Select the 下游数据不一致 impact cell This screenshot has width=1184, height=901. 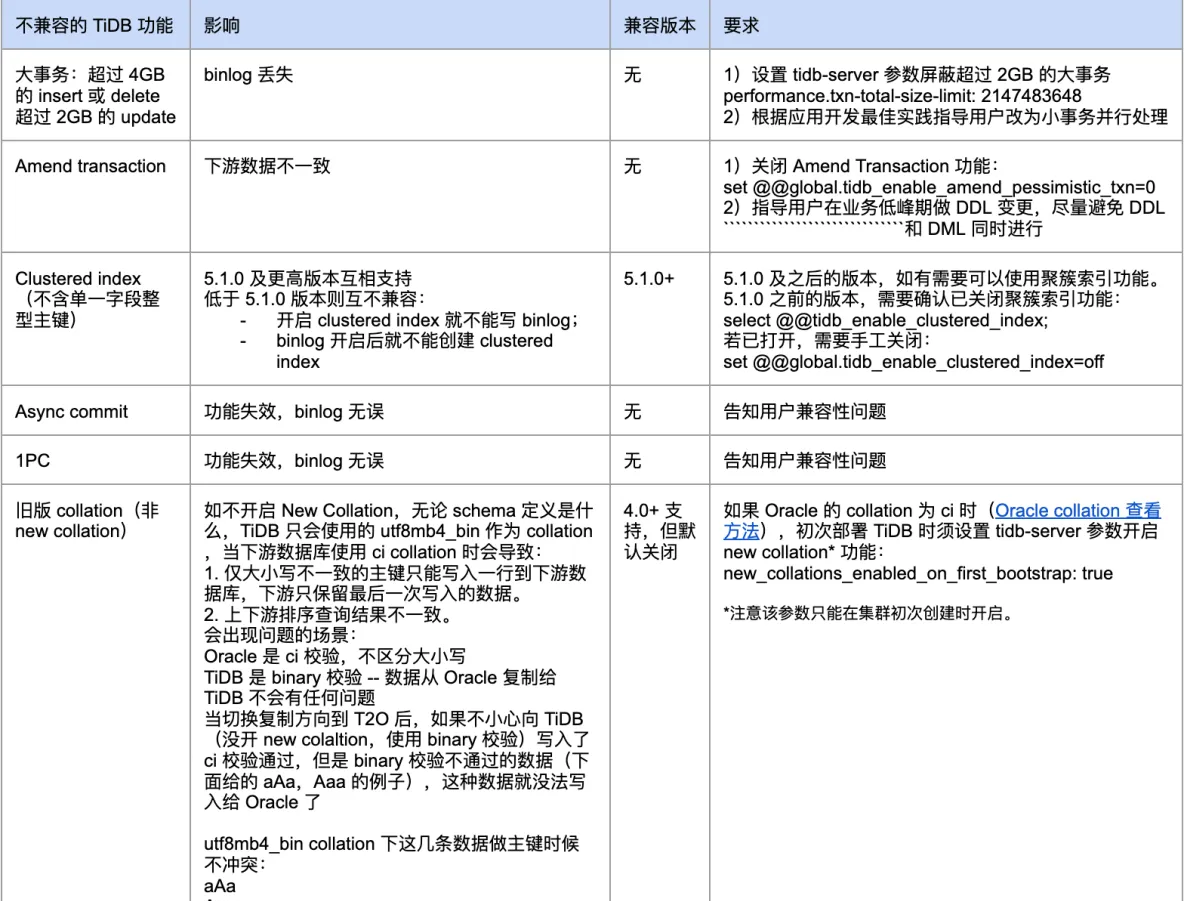coord(399,196)
